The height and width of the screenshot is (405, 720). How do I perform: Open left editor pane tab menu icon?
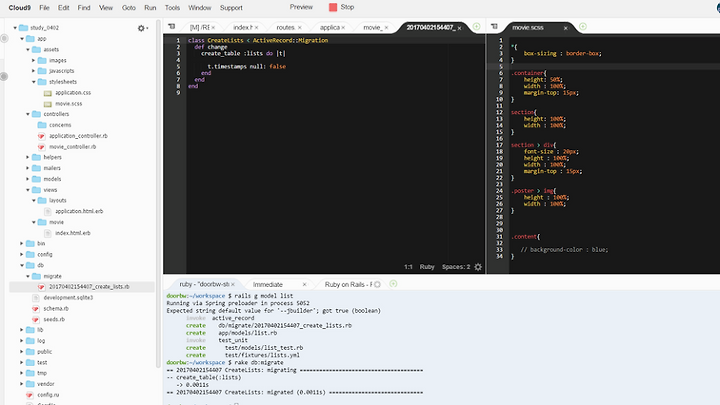(x=172, y=27)
